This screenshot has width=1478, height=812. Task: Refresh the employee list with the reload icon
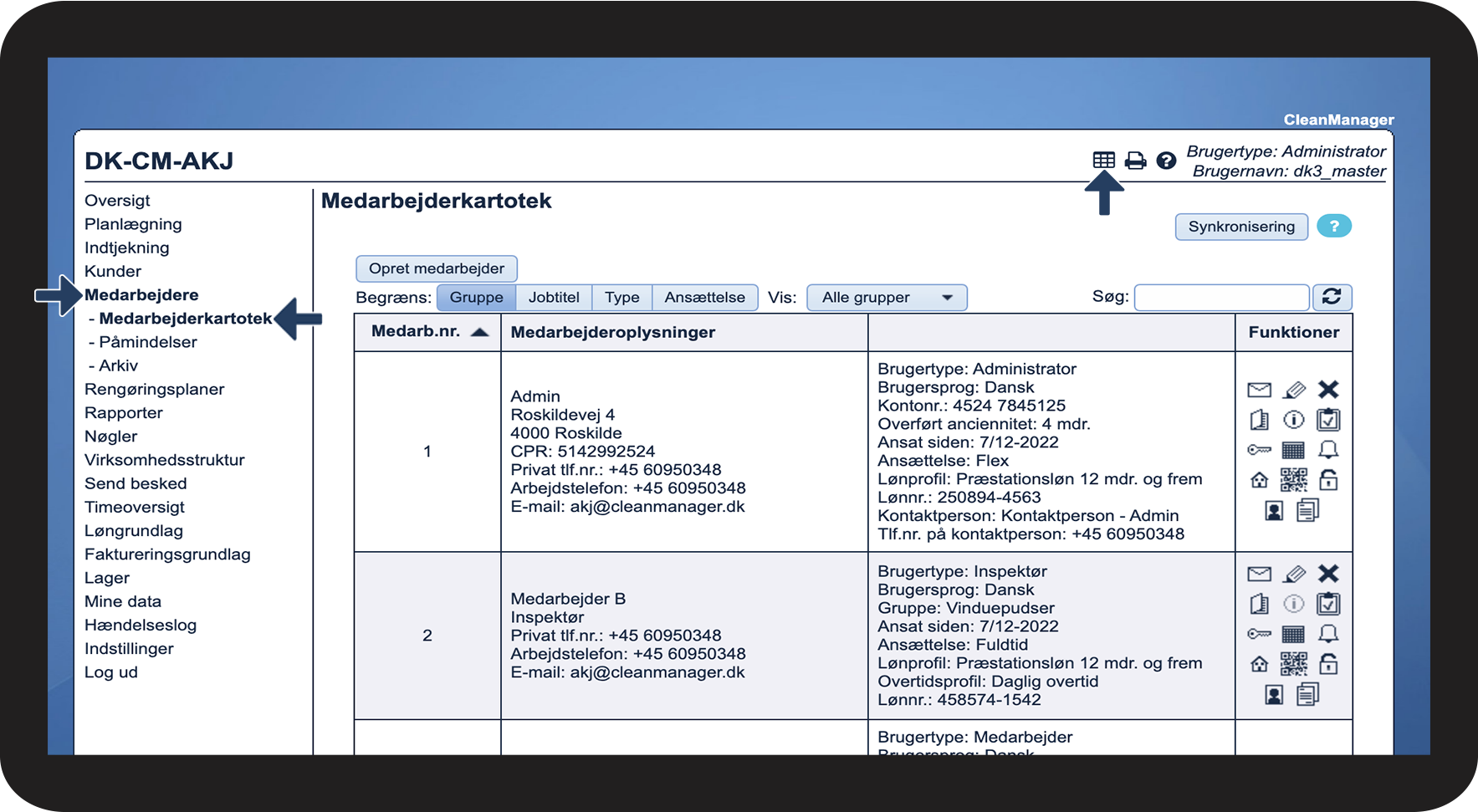(1332, 297)
